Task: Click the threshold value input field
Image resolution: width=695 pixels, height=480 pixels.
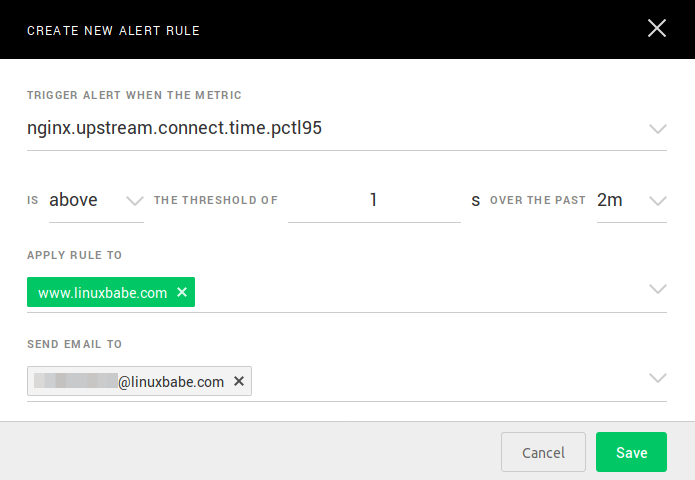Action: tap(374, 200)
